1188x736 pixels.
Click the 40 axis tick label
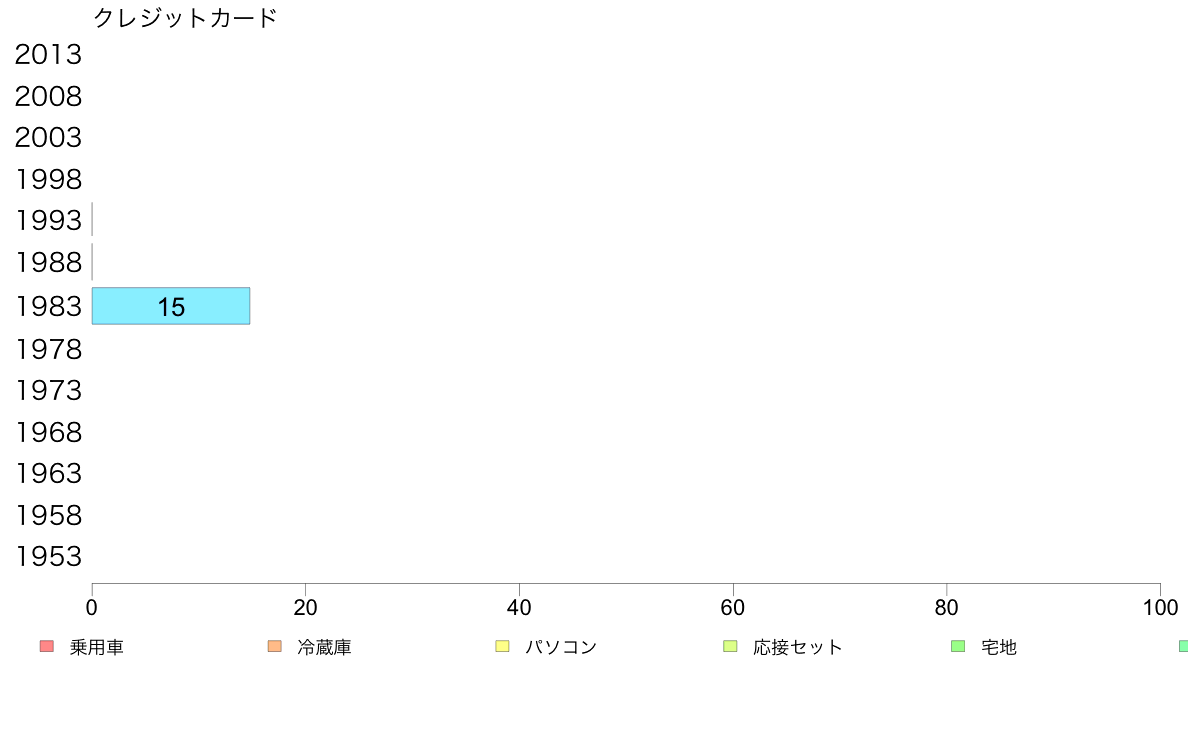coord(519,608)
